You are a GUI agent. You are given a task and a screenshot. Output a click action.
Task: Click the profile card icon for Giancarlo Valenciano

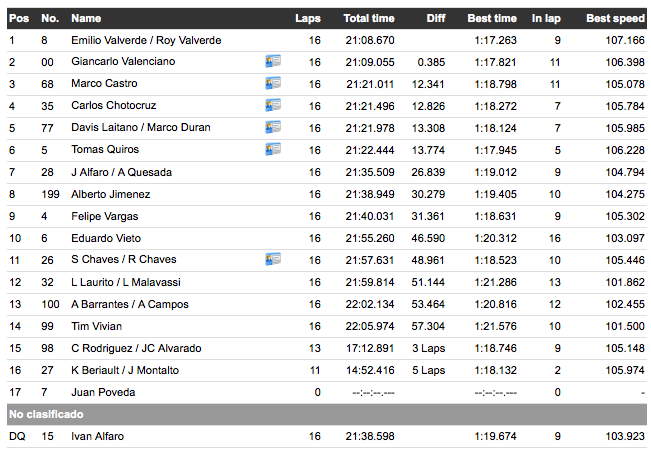click(272, 62)
